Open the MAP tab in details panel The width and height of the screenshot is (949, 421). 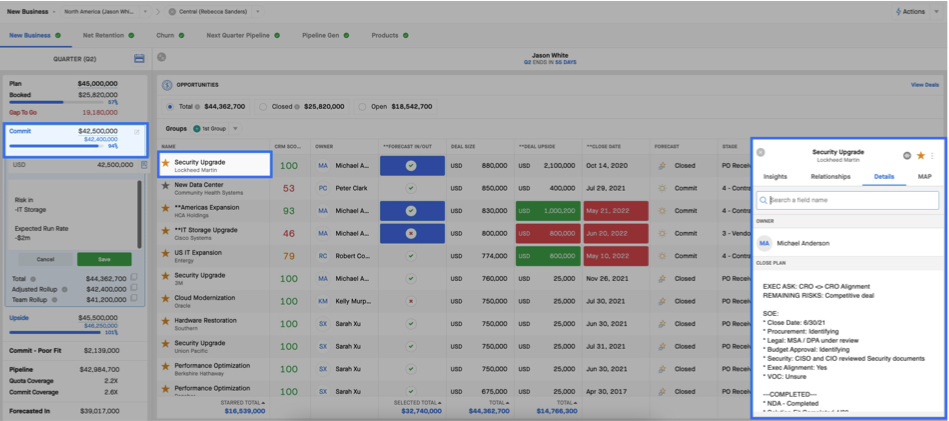(924, 177)
